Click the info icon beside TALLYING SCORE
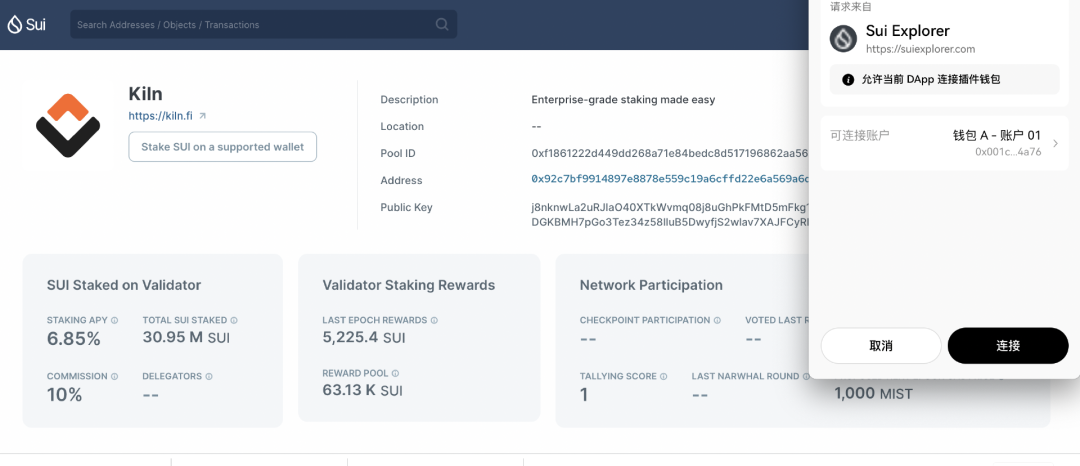This screenshot has width=1080, height=466. (664, 377)
